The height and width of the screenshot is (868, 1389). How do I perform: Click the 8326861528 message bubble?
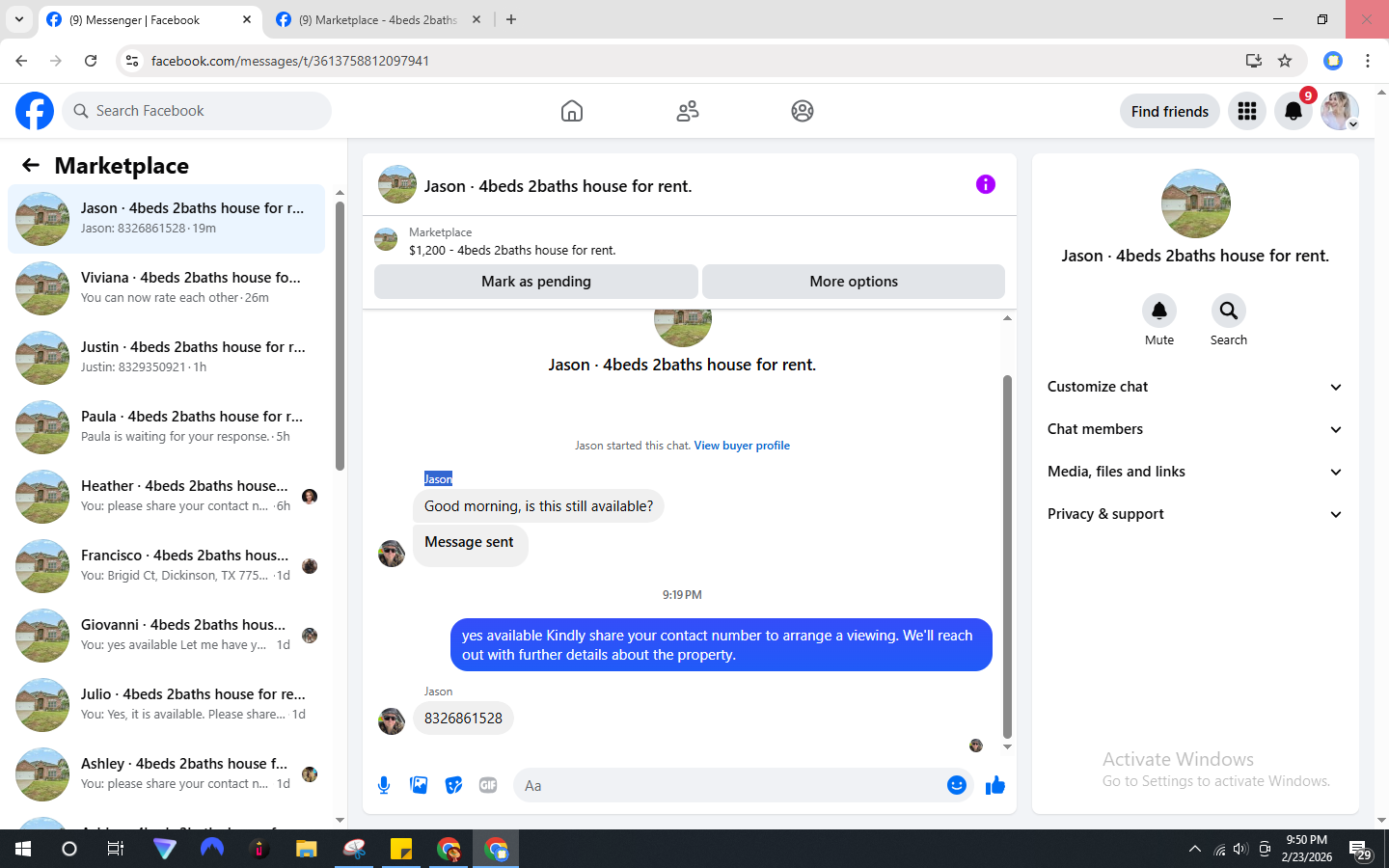click(463, 719)
